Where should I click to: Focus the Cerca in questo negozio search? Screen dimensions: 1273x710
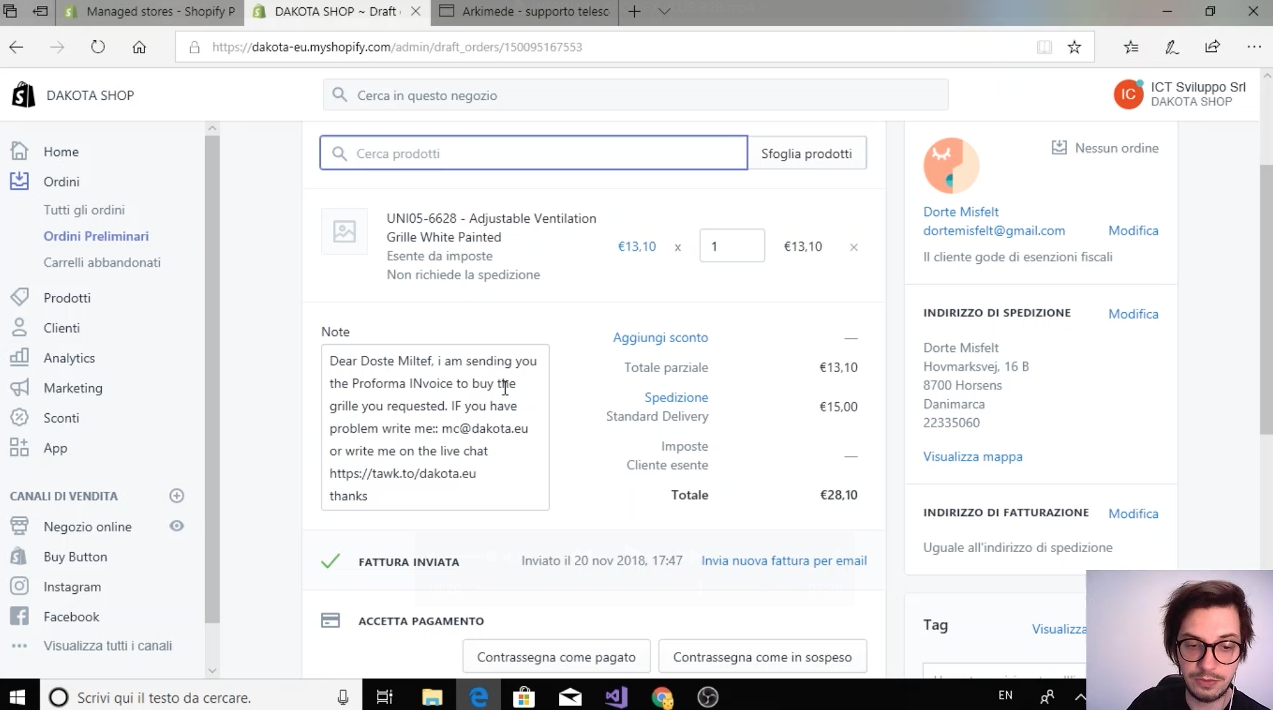click(635, 95)
